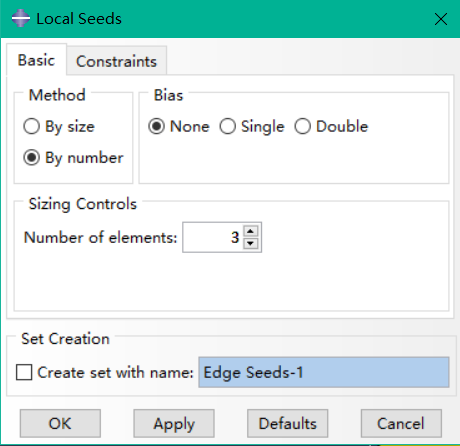Decrease number of elements with down arrow
This screenshot has width=460, height=446.
point(251,244)
